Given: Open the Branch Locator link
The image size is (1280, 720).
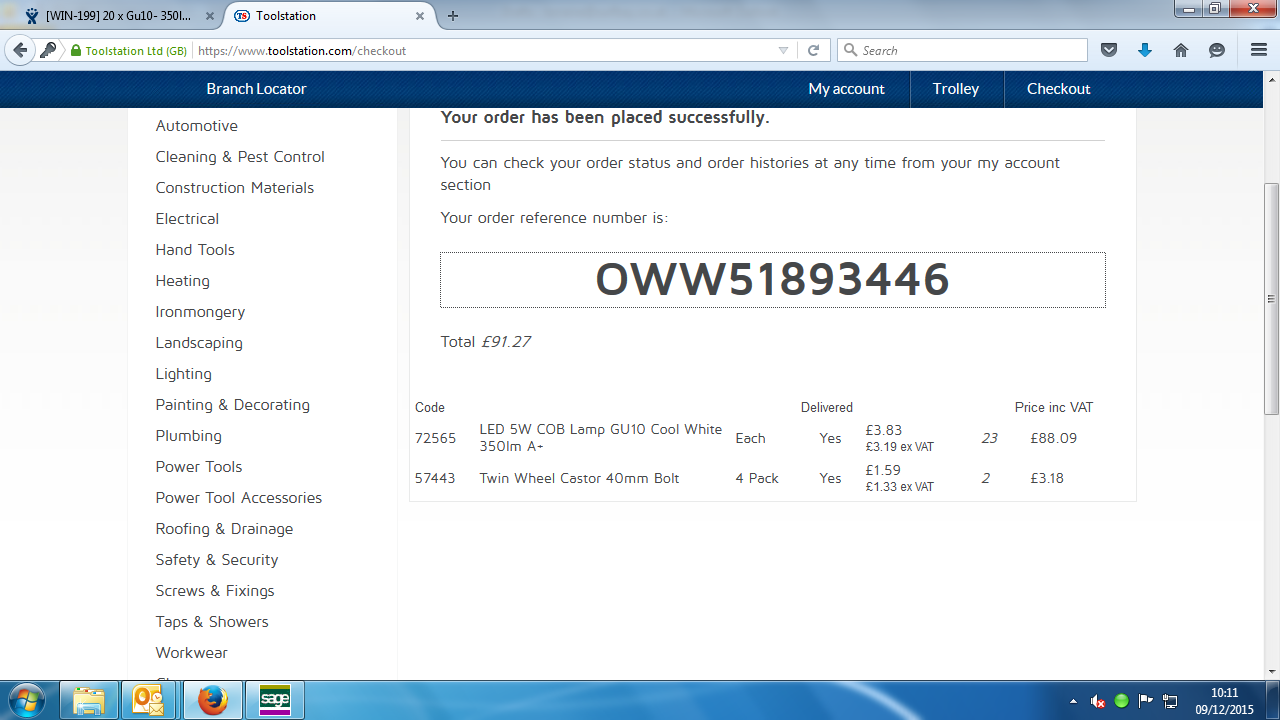Looking at the screenshot, I should [x=256, y=89].
